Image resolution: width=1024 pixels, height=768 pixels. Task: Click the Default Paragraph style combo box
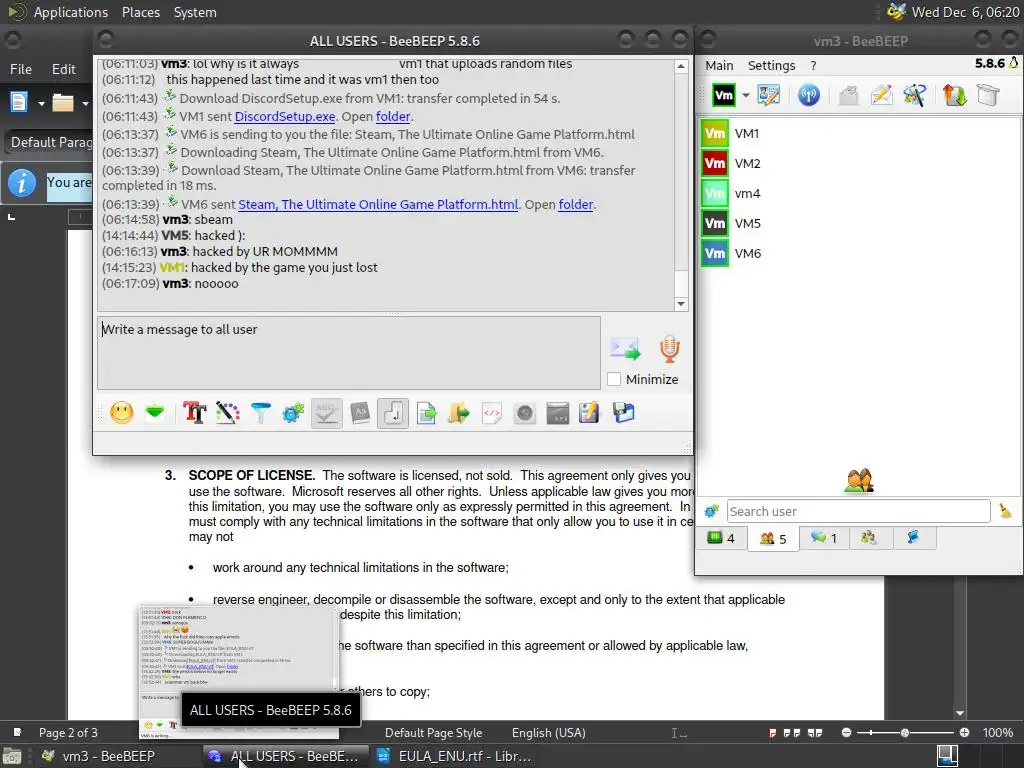[50, 142]
